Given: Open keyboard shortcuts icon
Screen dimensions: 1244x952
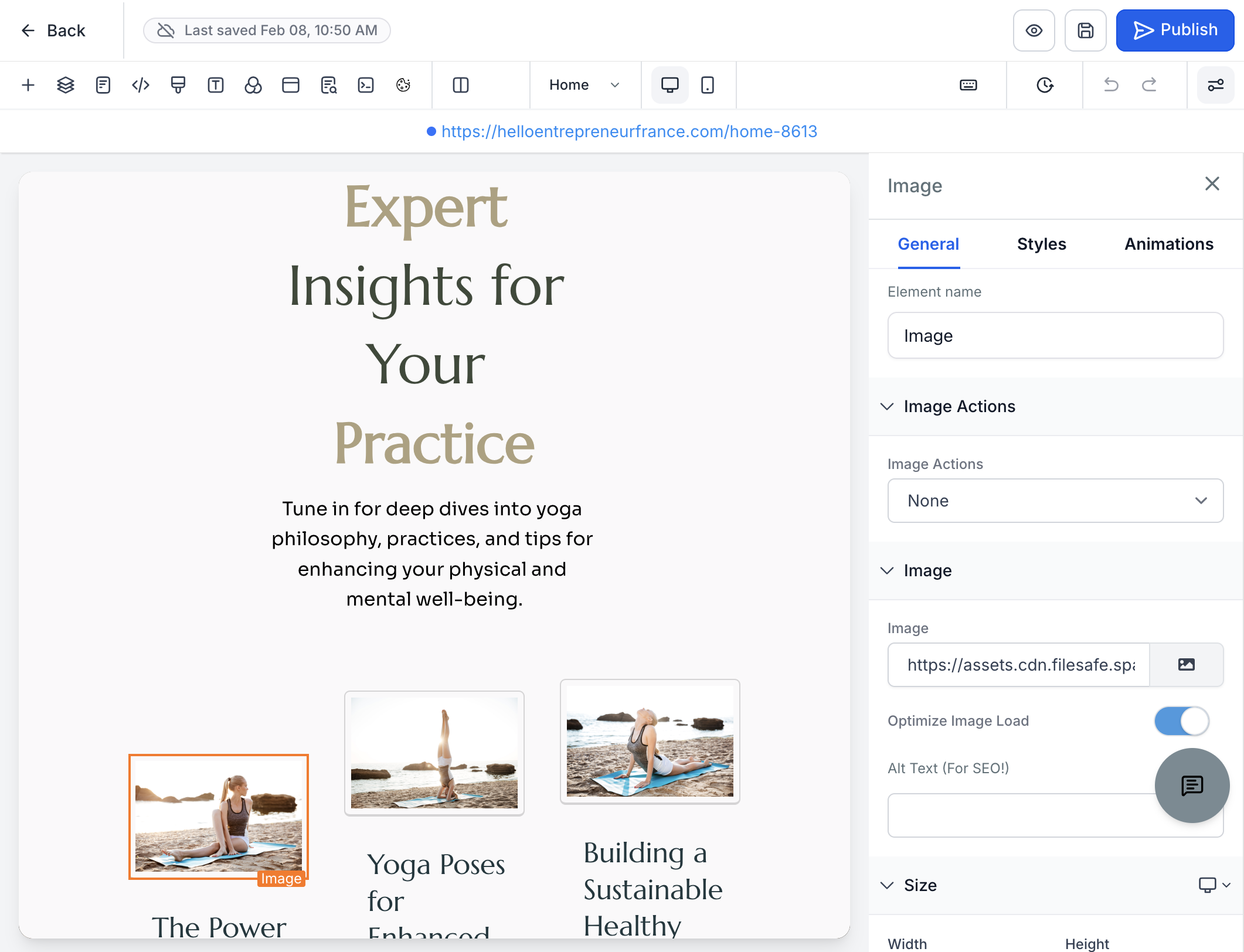Looking at the screenshot, I should point(968,85).
